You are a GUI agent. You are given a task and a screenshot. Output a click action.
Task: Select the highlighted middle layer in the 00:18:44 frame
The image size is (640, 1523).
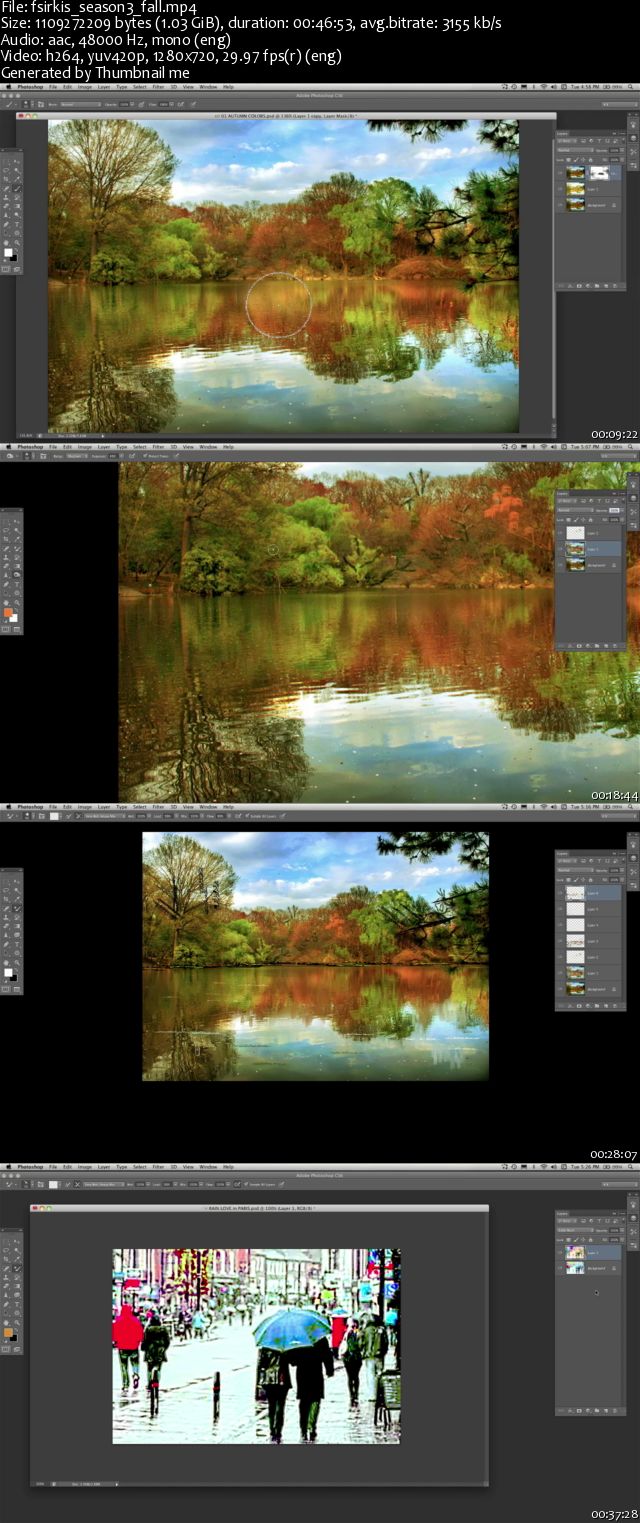point(588,549)
